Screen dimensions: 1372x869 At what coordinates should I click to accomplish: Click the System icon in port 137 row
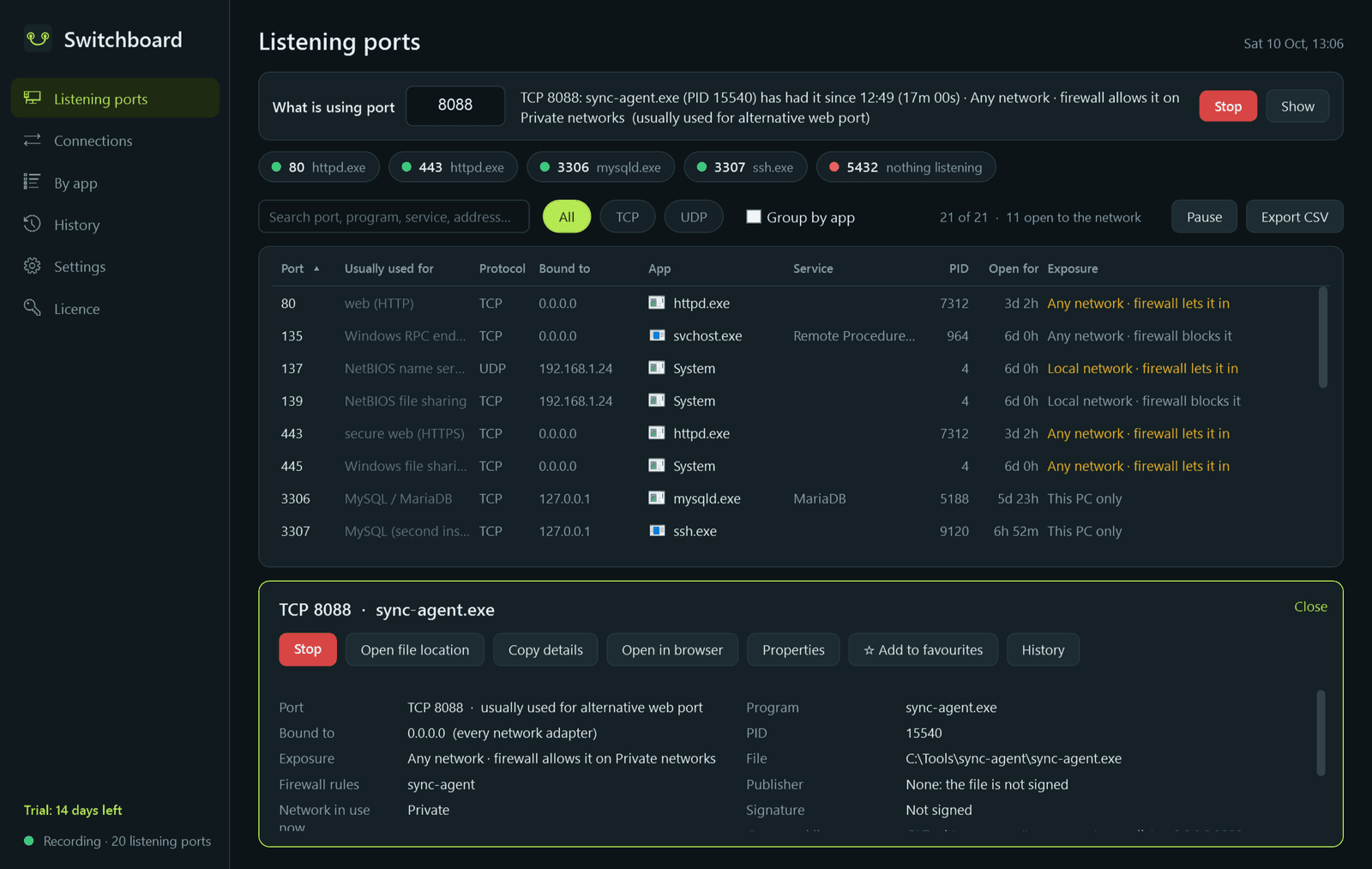[x=657, y=368]
